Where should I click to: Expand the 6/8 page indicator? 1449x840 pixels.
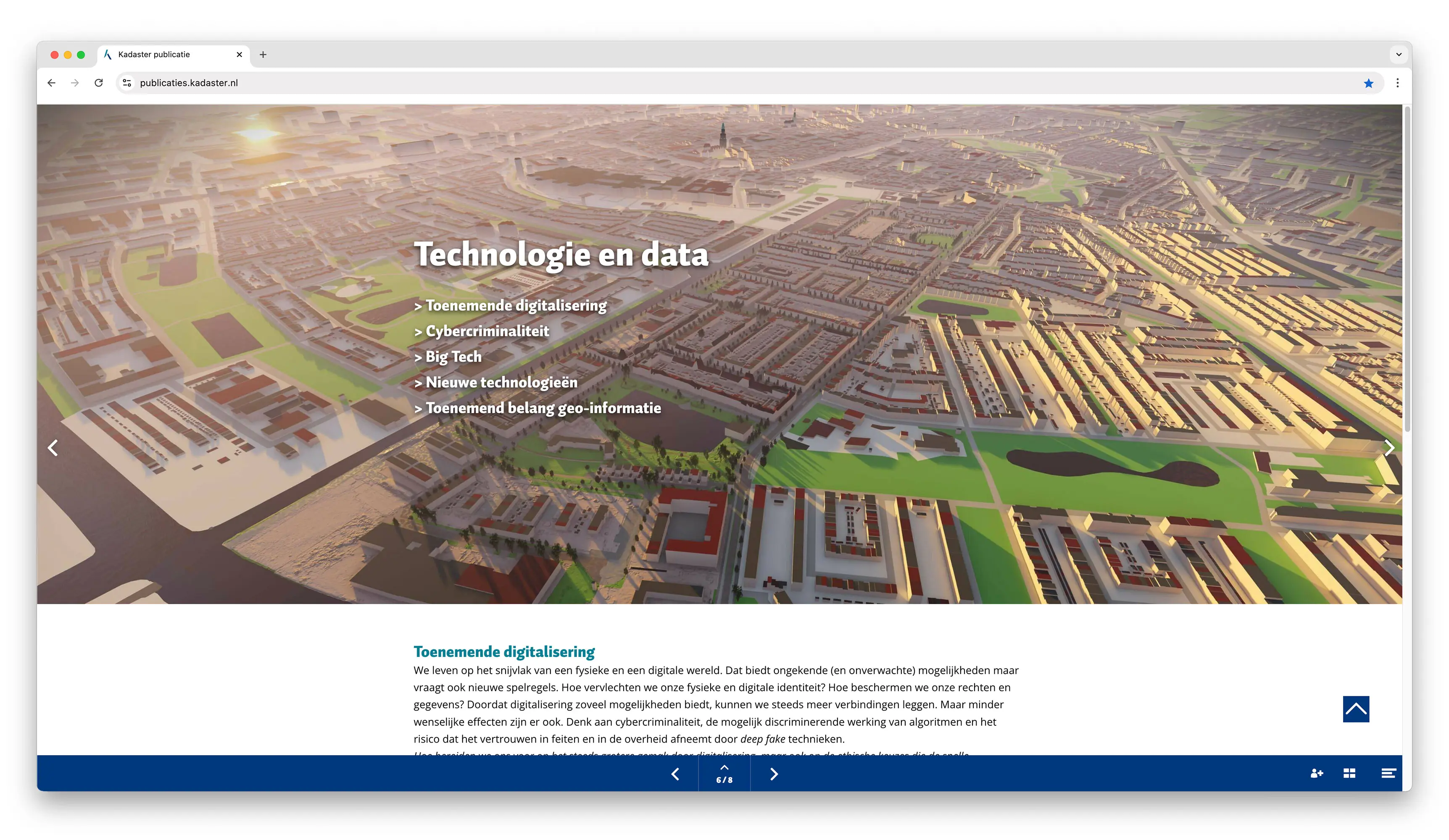click(724, 774)
